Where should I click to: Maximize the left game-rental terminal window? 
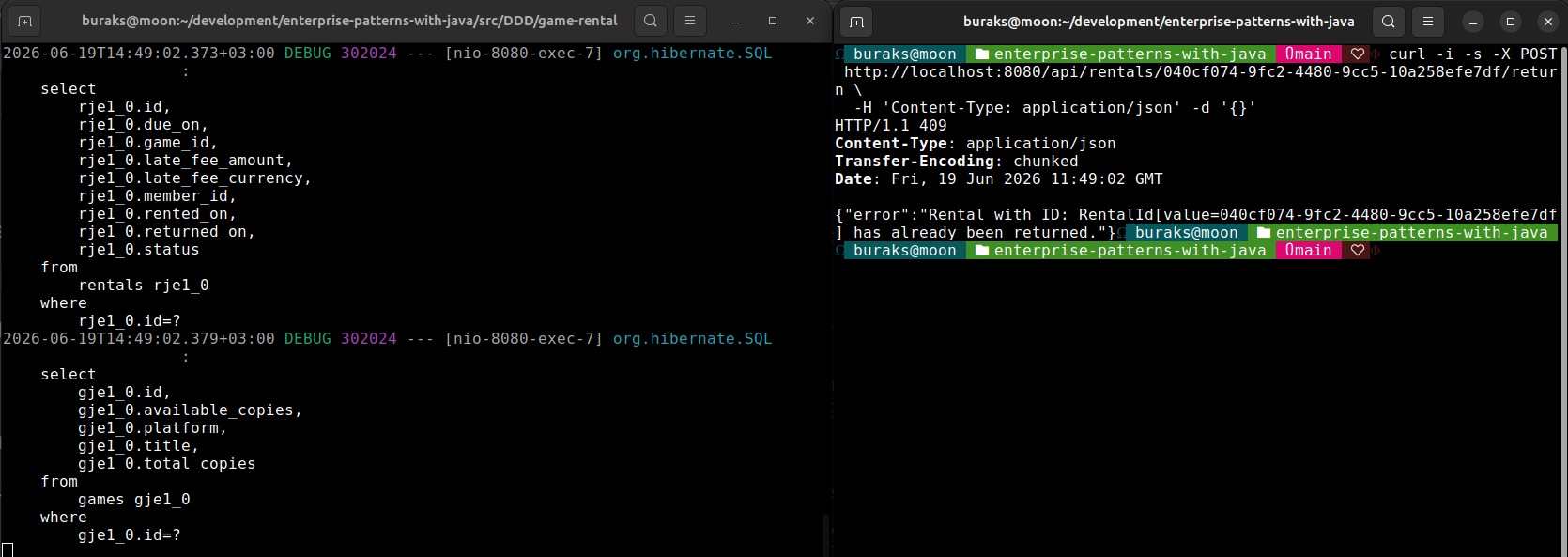773,21
